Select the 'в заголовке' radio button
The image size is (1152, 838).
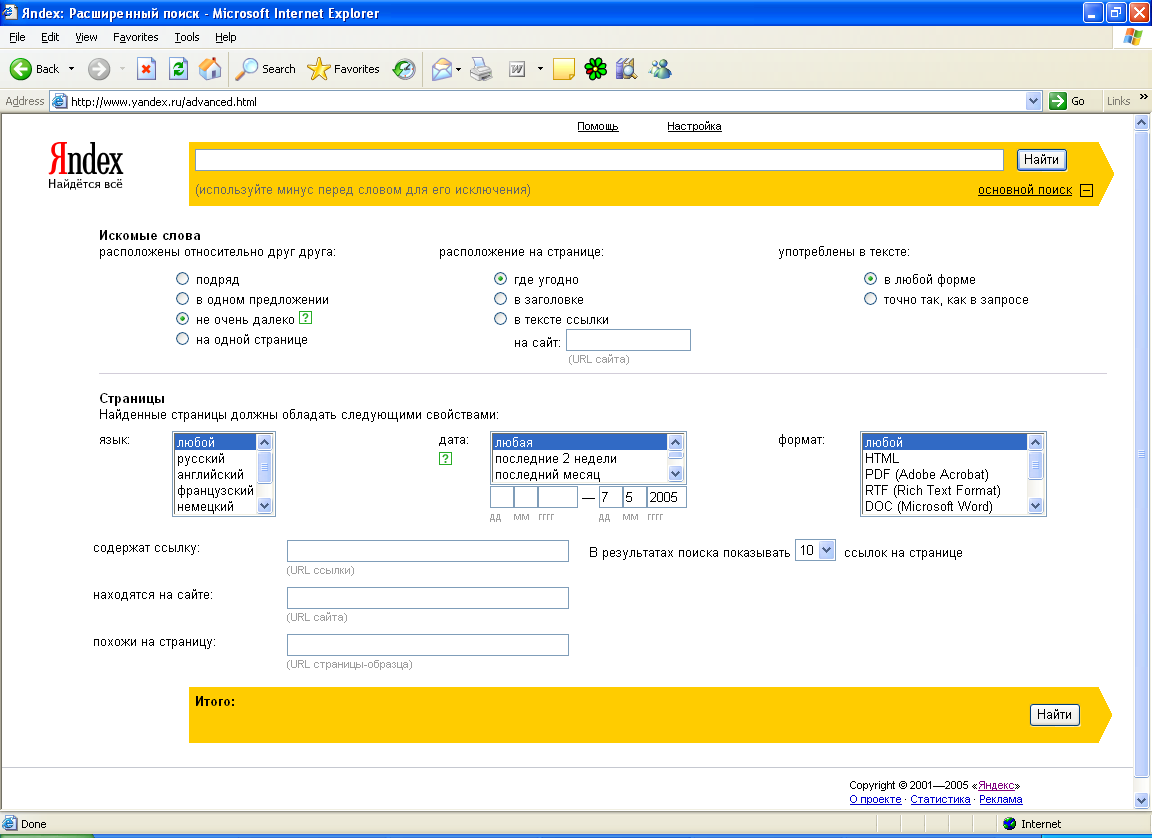pyautogui.click(x=500, y=298)
